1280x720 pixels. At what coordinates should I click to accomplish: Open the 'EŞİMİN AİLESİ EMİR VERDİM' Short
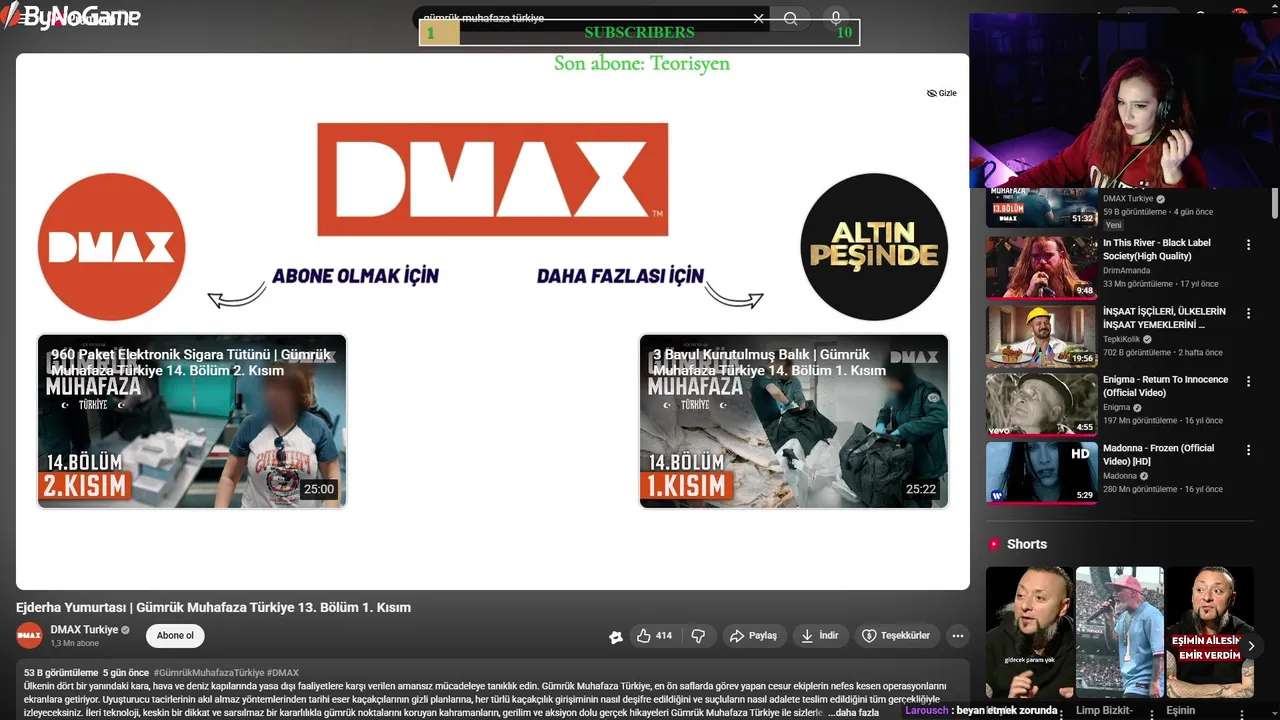coord(1210,632)
